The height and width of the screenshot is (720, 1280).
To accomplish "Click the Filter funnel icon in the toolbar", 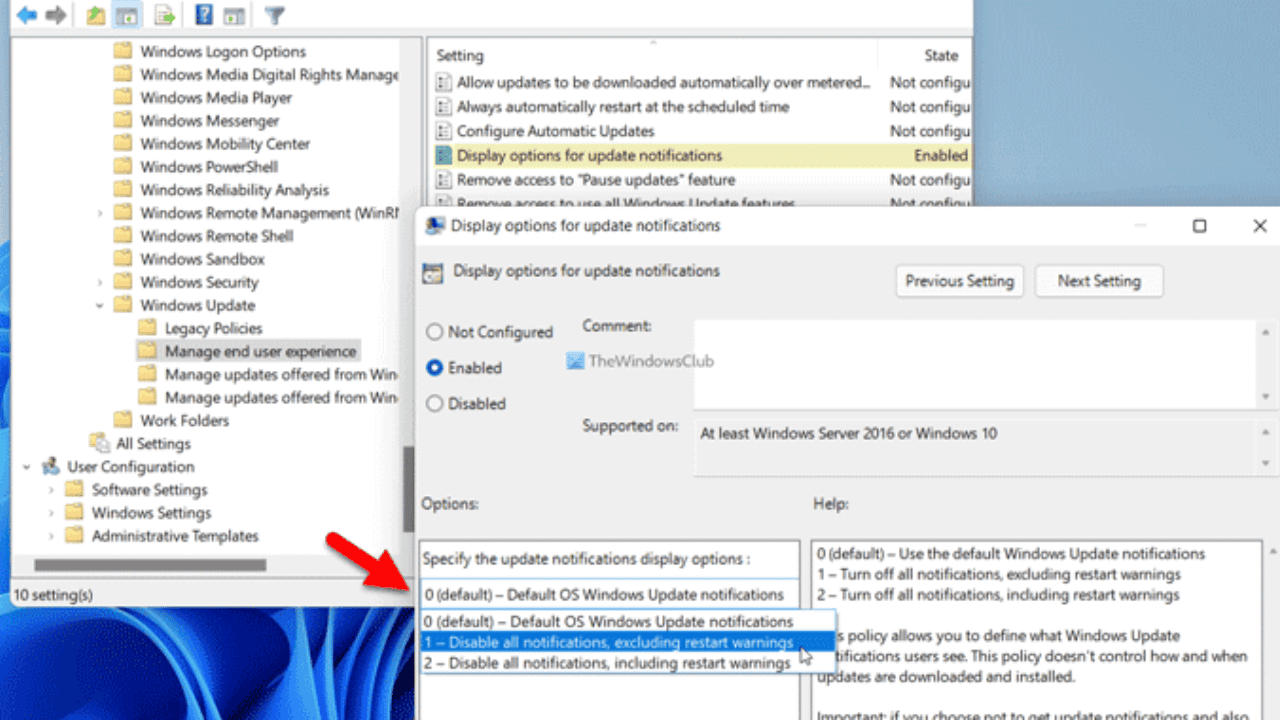I will 274,15.
